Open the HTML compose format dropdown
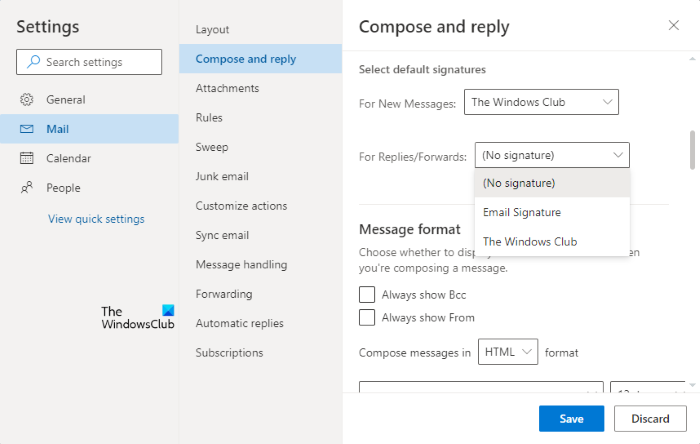Image resolution: width=700 pixels, height=444 pixels. pyautogui.click(x=508, y=352)
